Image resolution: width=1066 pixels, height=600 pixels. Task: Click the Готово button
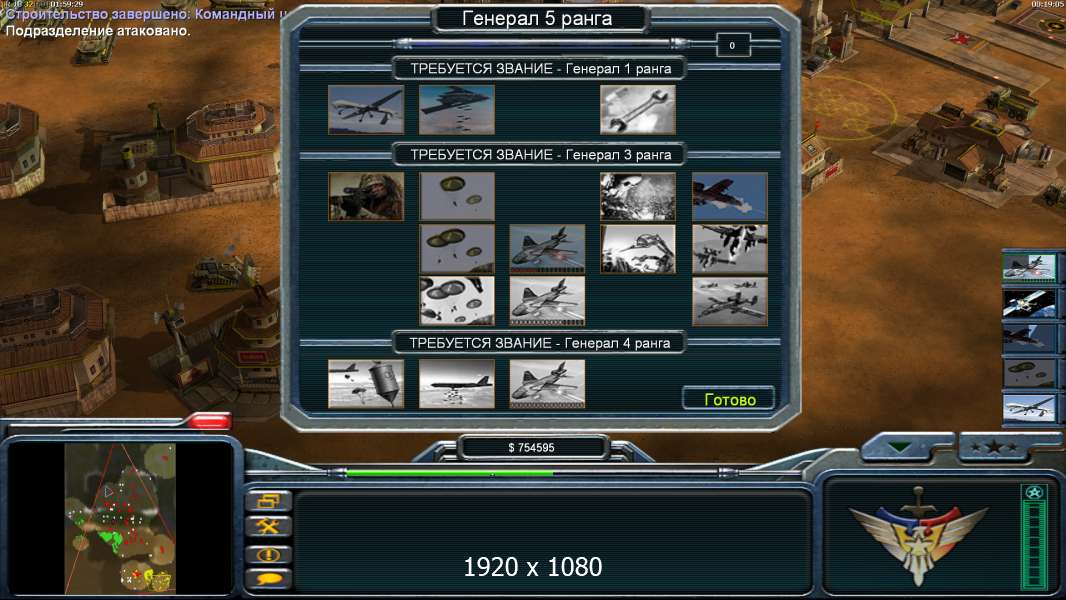point(729,400)
